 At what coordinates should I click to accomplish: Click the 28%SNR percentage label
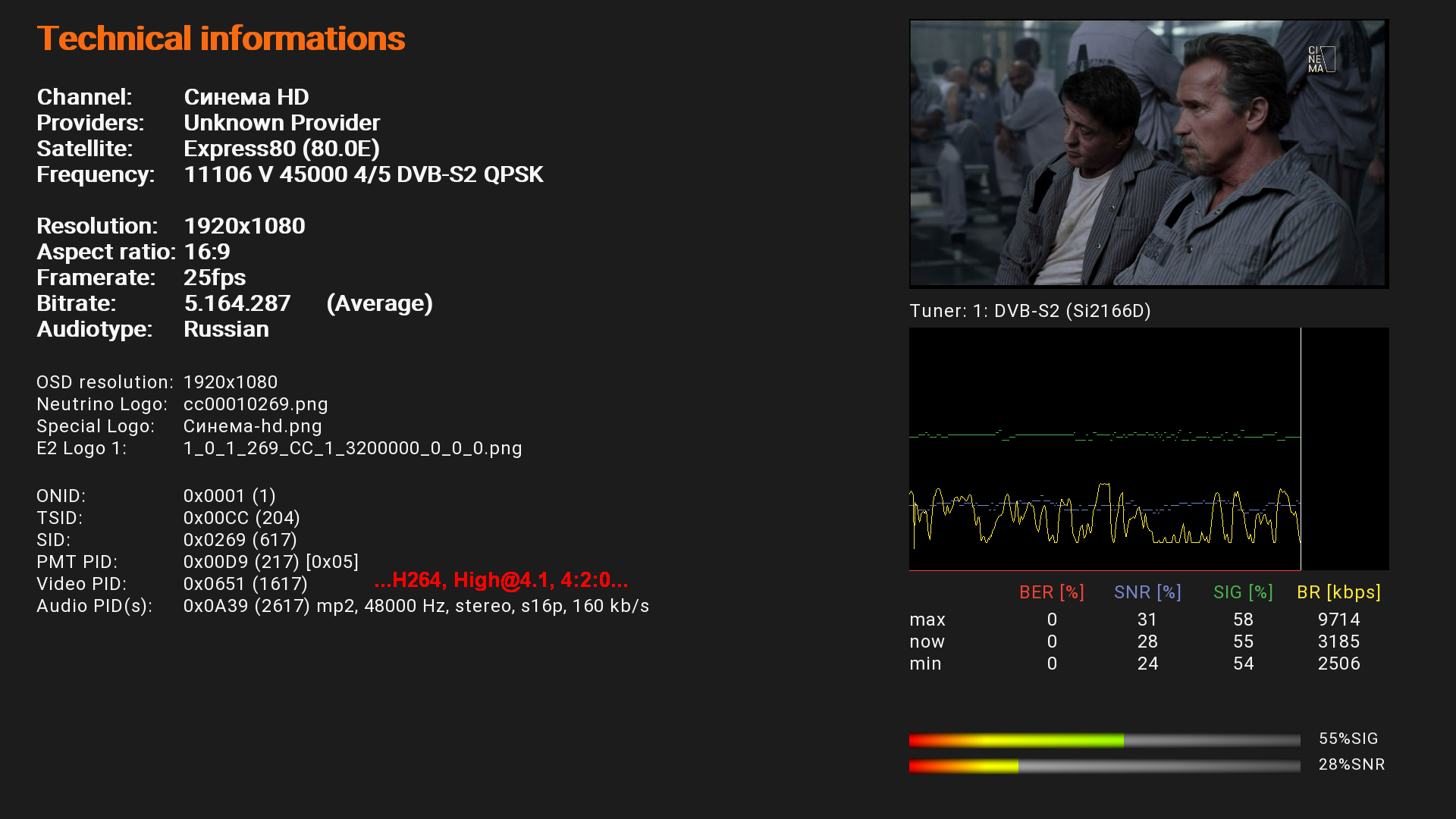point(1351,764)
